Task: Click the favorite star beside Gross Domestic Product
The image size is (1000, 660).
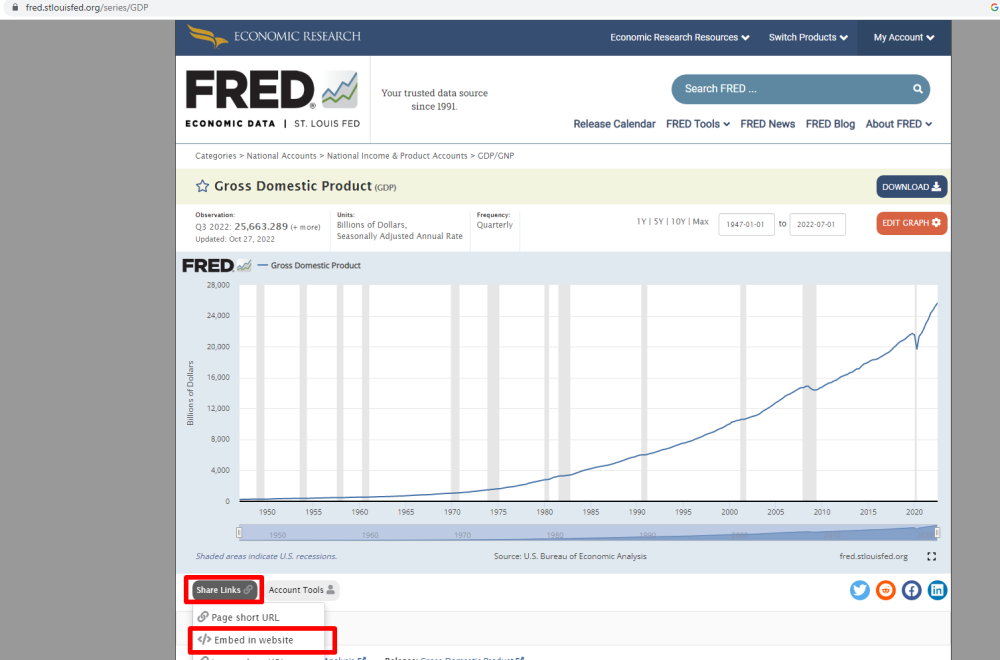Action: (202, 186)
